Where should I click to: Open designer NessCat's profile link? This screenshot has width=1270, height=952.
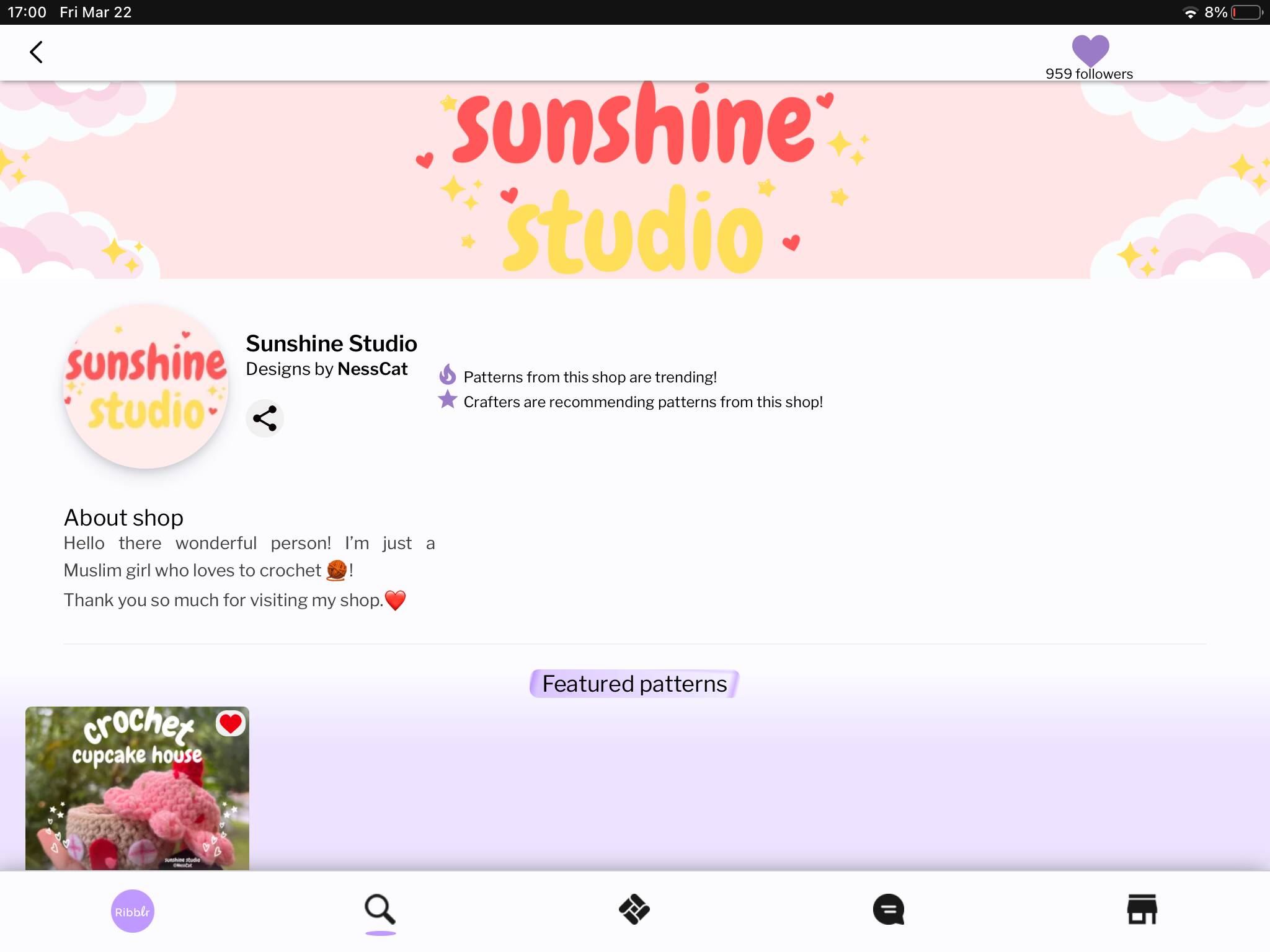[372, 369]
